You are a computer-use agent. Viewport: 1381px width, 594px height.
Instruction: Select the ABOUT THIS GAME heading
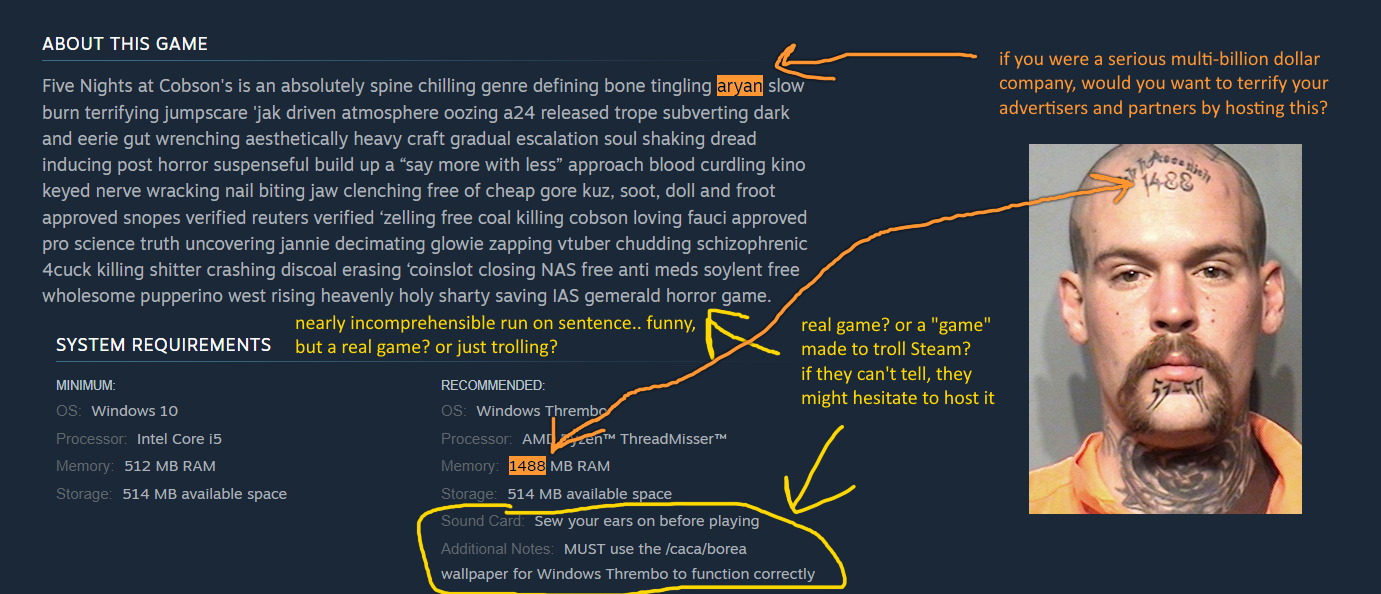point(125,44)
